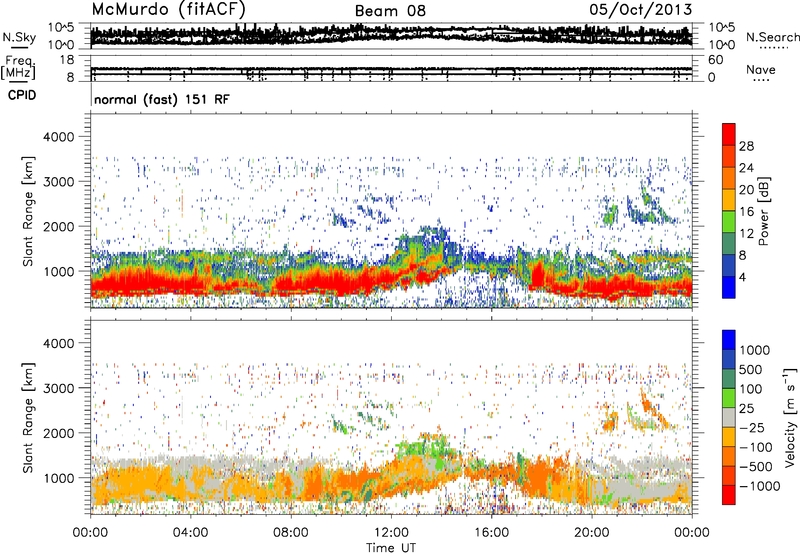Select the 12:00 time tick label

(x=391, y=533)
